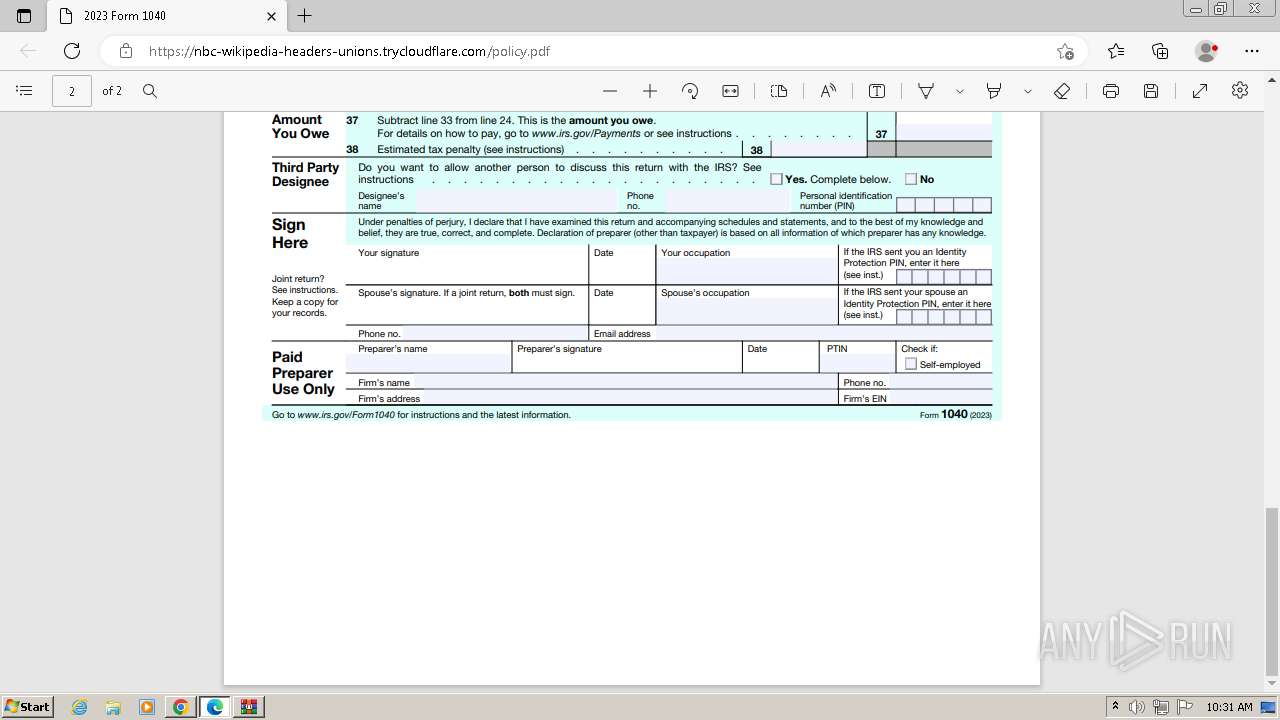
Task: Click the Firm's address field
Action: tap(629, 398)
